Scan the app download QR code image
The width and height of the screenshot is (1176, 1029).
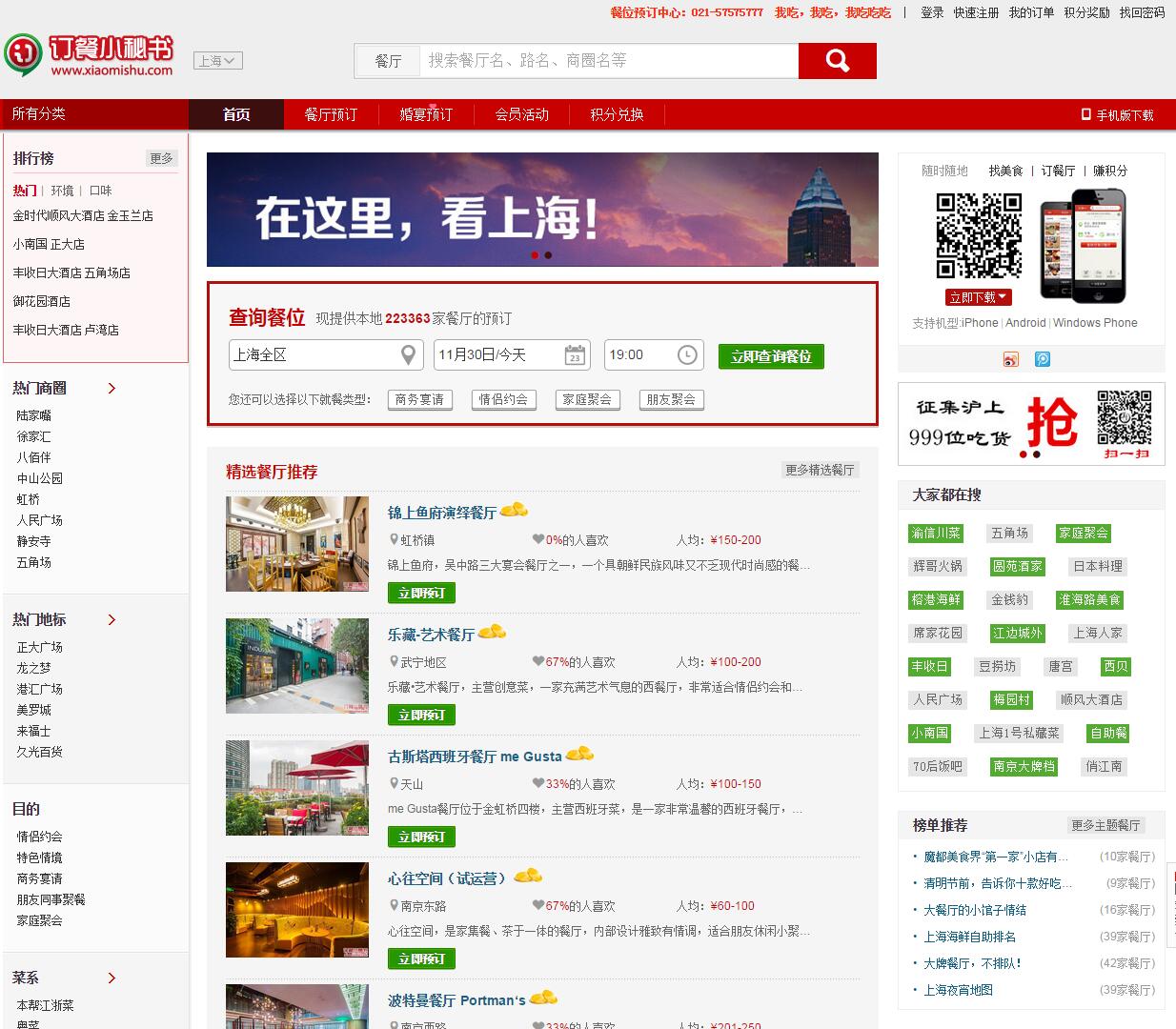(979, 235)
